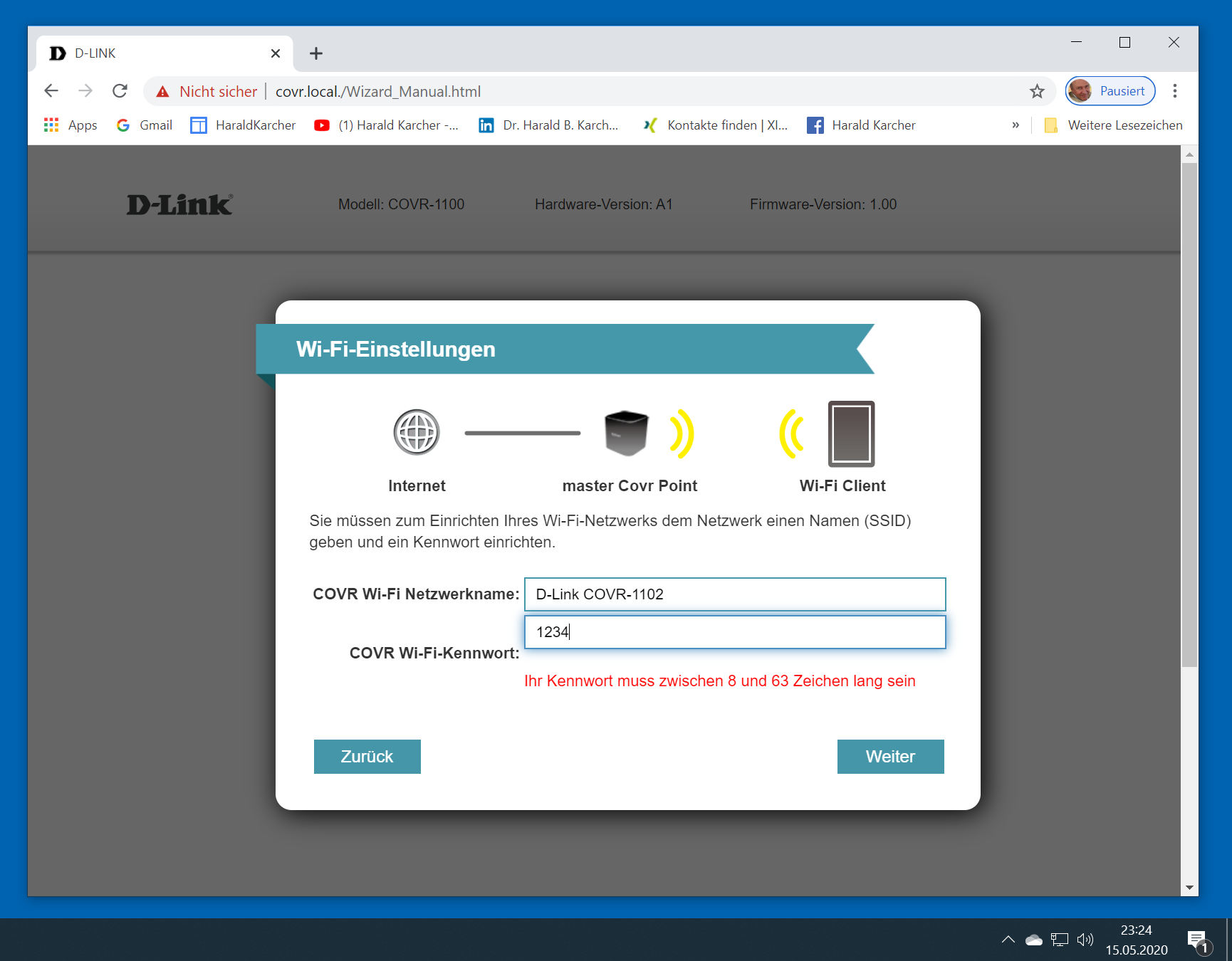Open the XING 'Kontakte finden' bookmark
Image resolution: width=1232 pixels, height=961 pixels.
715,125
